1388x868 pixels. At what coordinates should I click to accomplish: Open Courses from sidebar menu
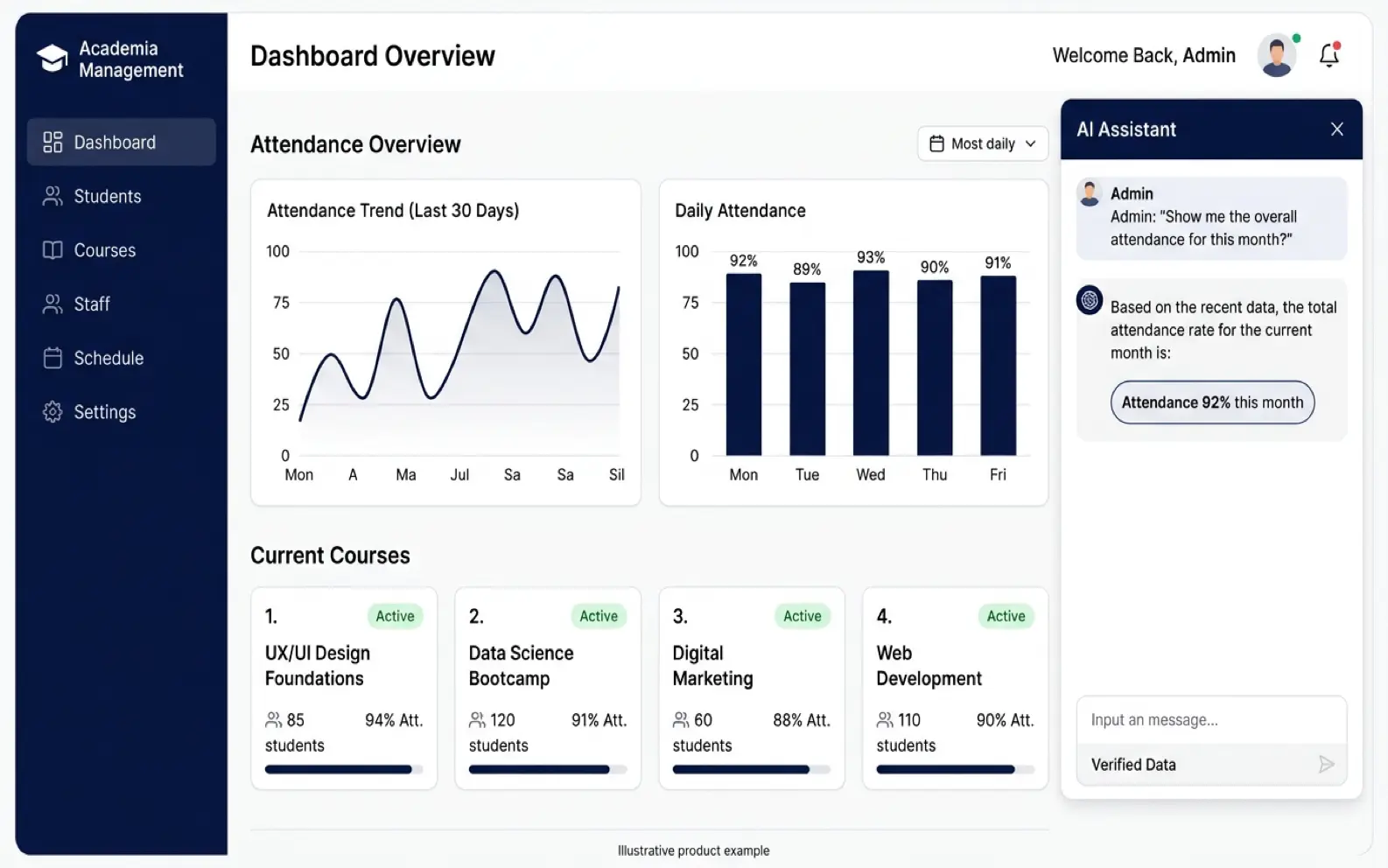click(x=122, y=250)
